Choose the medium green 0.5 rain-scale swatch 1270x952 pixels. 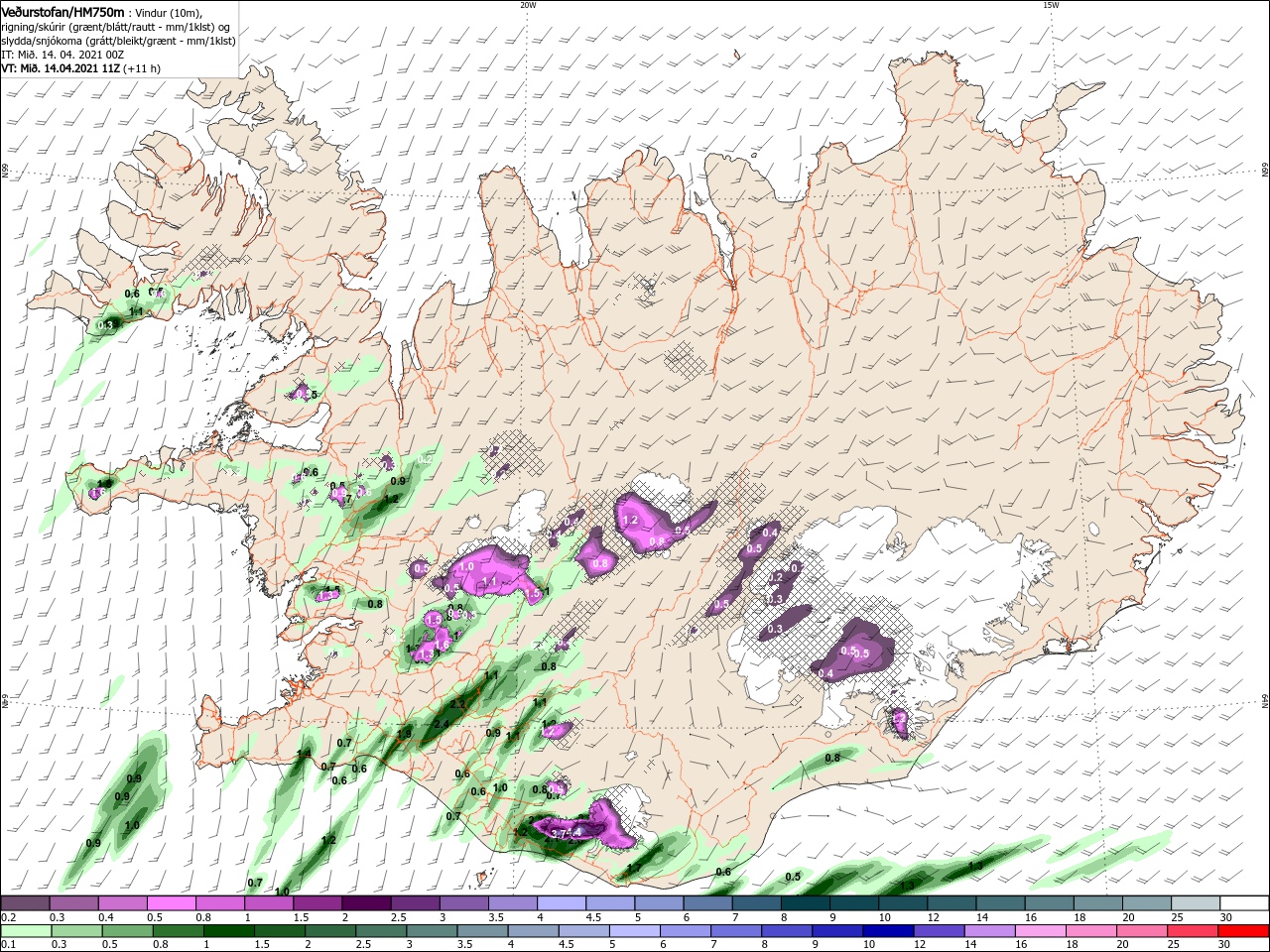point(127,931)
